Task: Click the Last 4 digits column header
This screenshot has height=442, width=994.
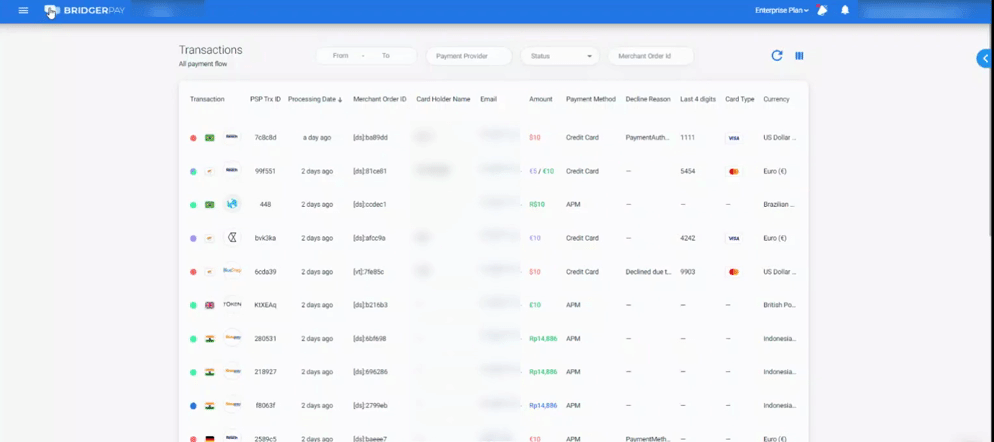Action: point(698,99)
